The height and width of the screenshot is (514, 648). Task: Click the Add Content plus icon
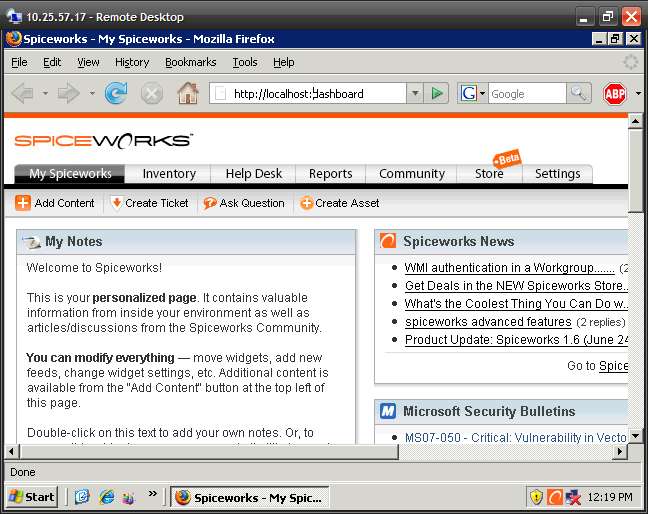pyautogui.click(x=23, y=203)
